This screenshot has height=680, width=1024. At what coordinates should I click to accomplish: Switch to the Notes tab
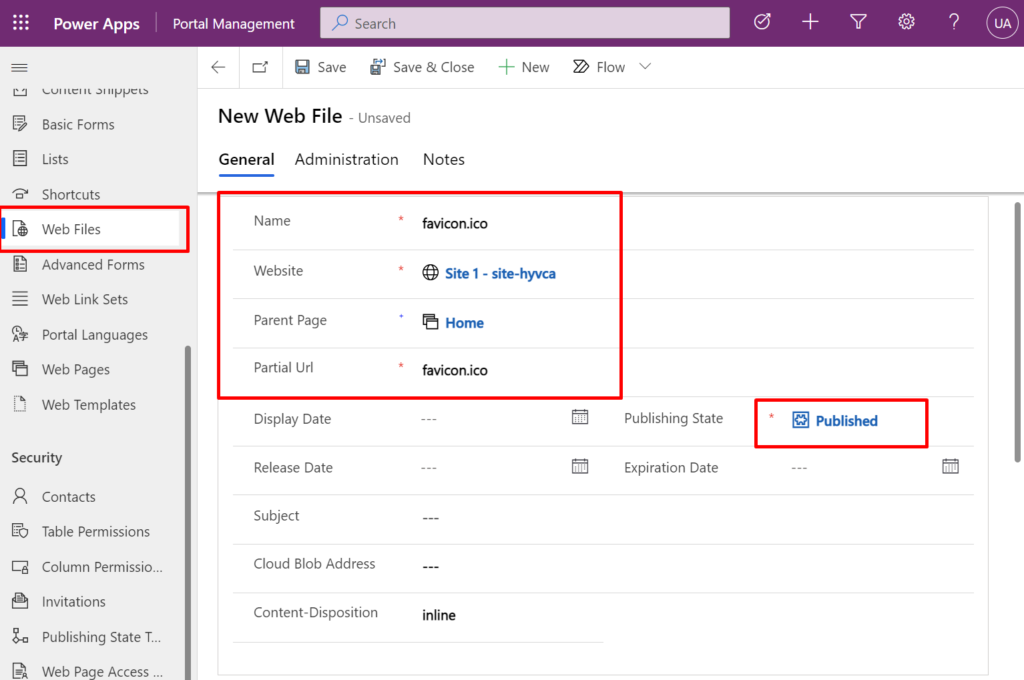click(x=443, y=159)
